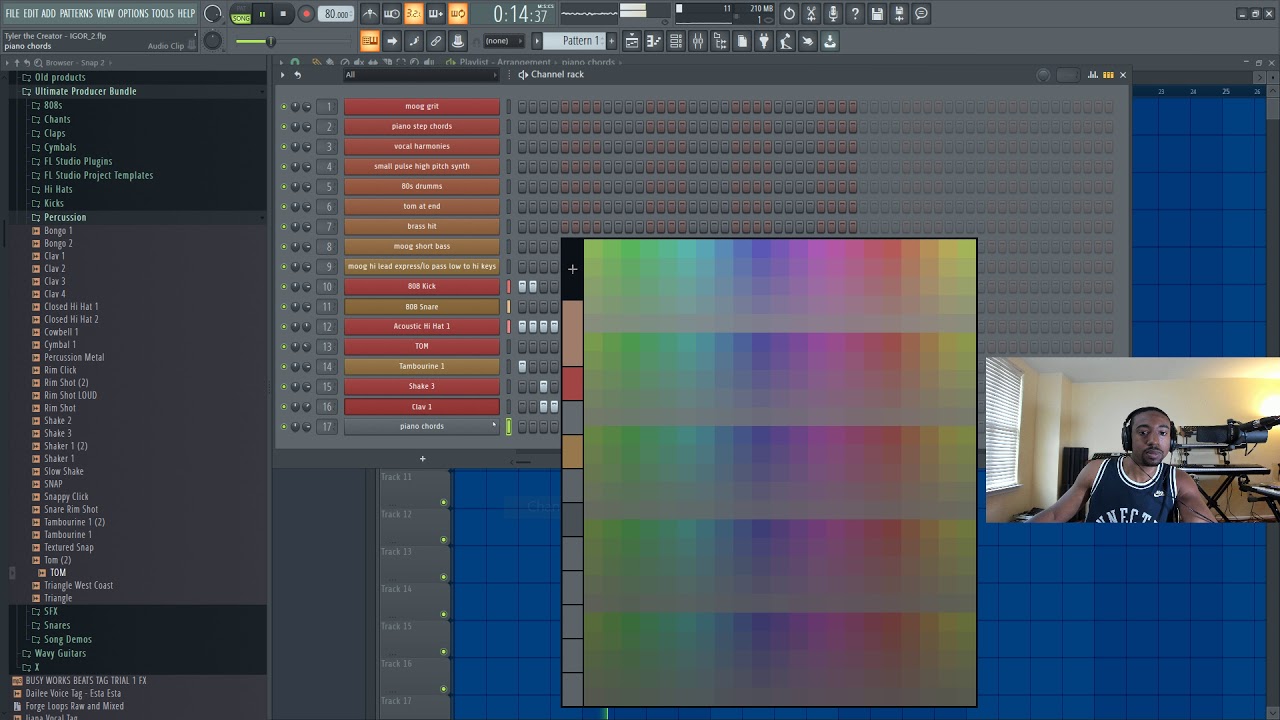Select the 808 Snare channel button
This screenshot has width=1280, height=720.
421,306
